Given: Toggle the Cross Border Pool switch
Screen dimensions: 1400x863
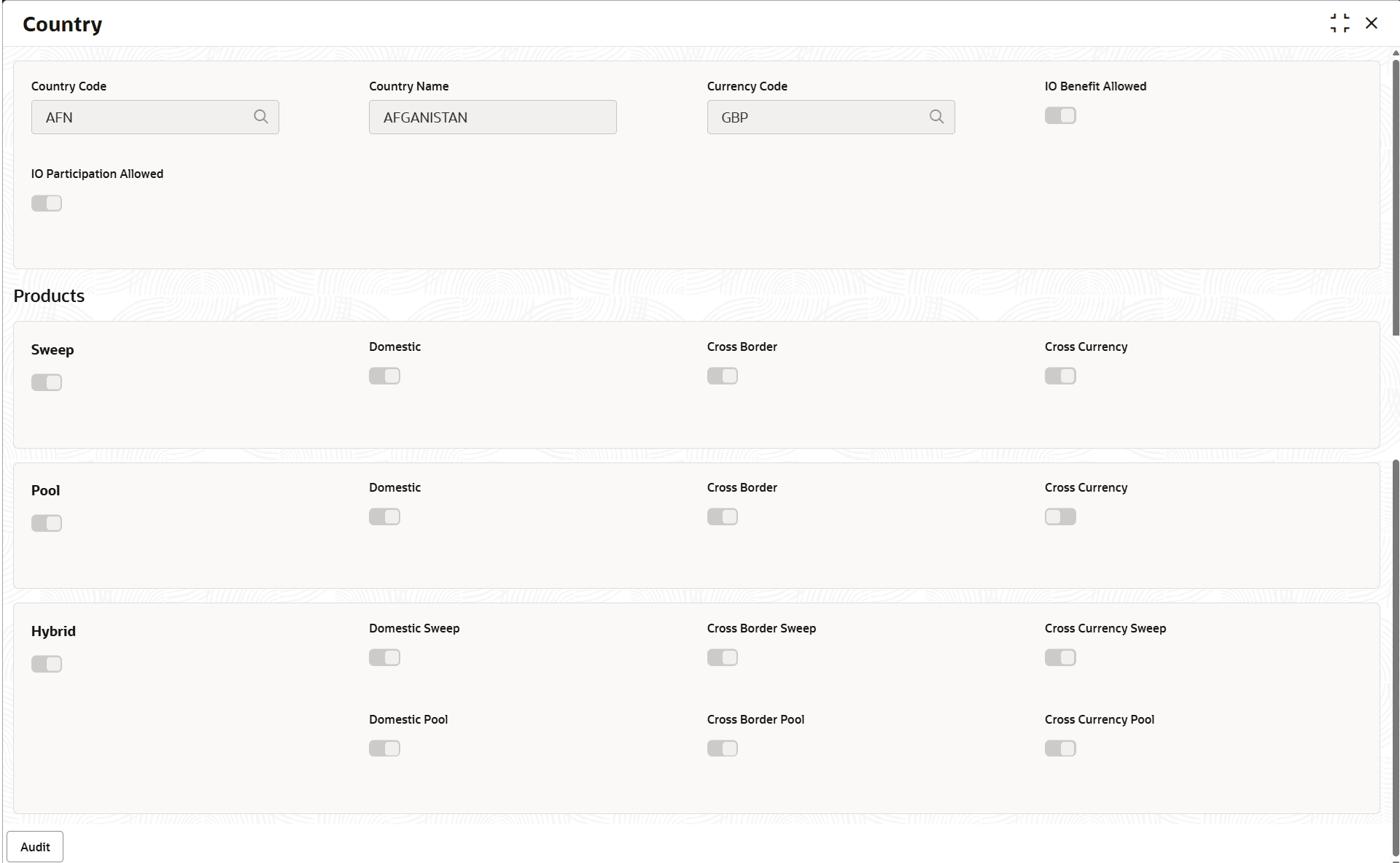Looking at the screenshot, I should 722,748.
